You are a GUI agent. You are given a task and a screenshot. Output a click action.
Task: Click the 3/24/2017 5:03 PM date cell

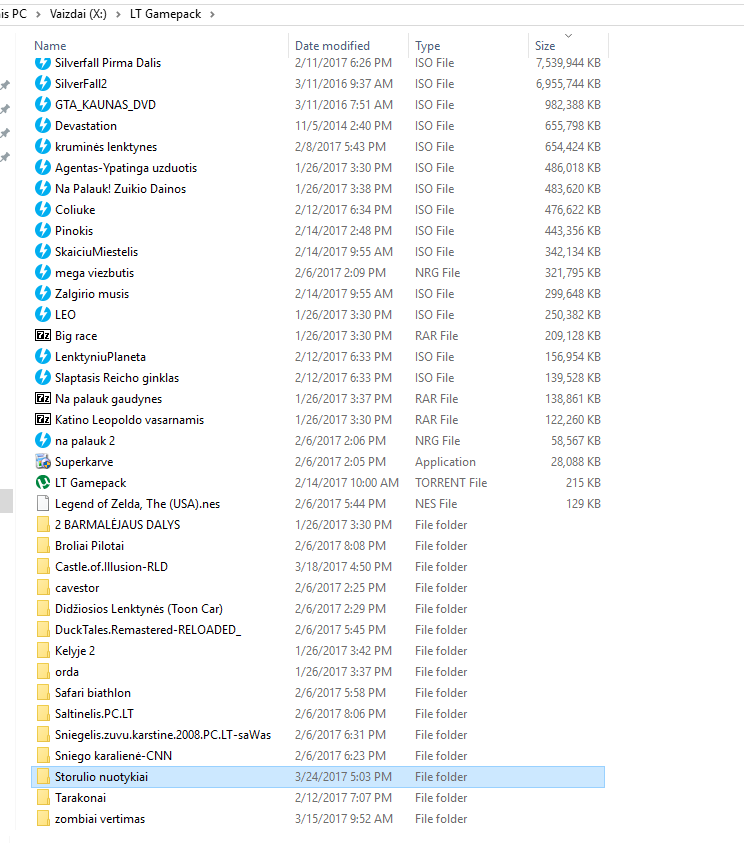tap(343, 776)
